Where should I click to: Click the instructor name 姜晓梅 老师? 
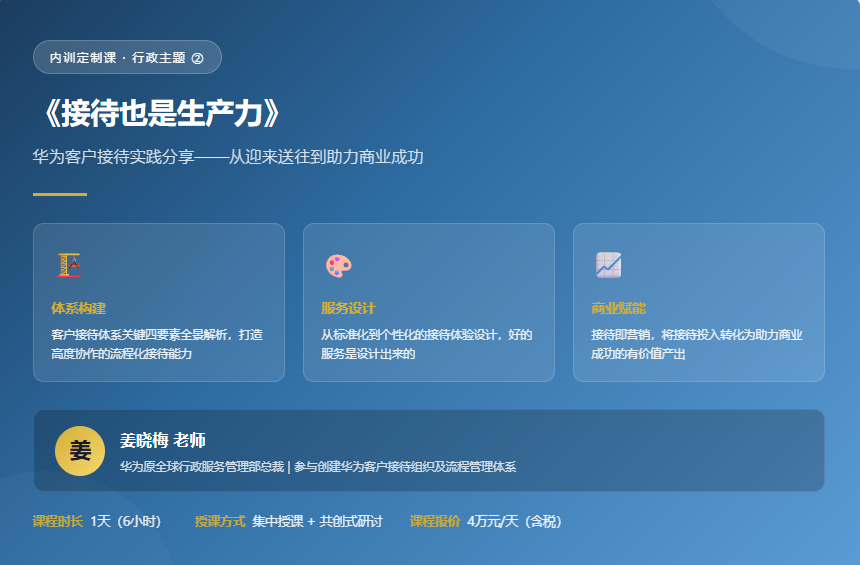click(163, 440)
